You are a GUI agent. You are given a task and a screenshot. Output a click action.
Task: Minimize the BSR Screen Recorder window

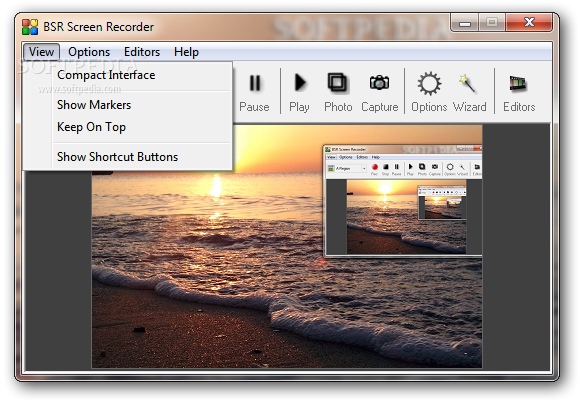click(x=465, y=23)
